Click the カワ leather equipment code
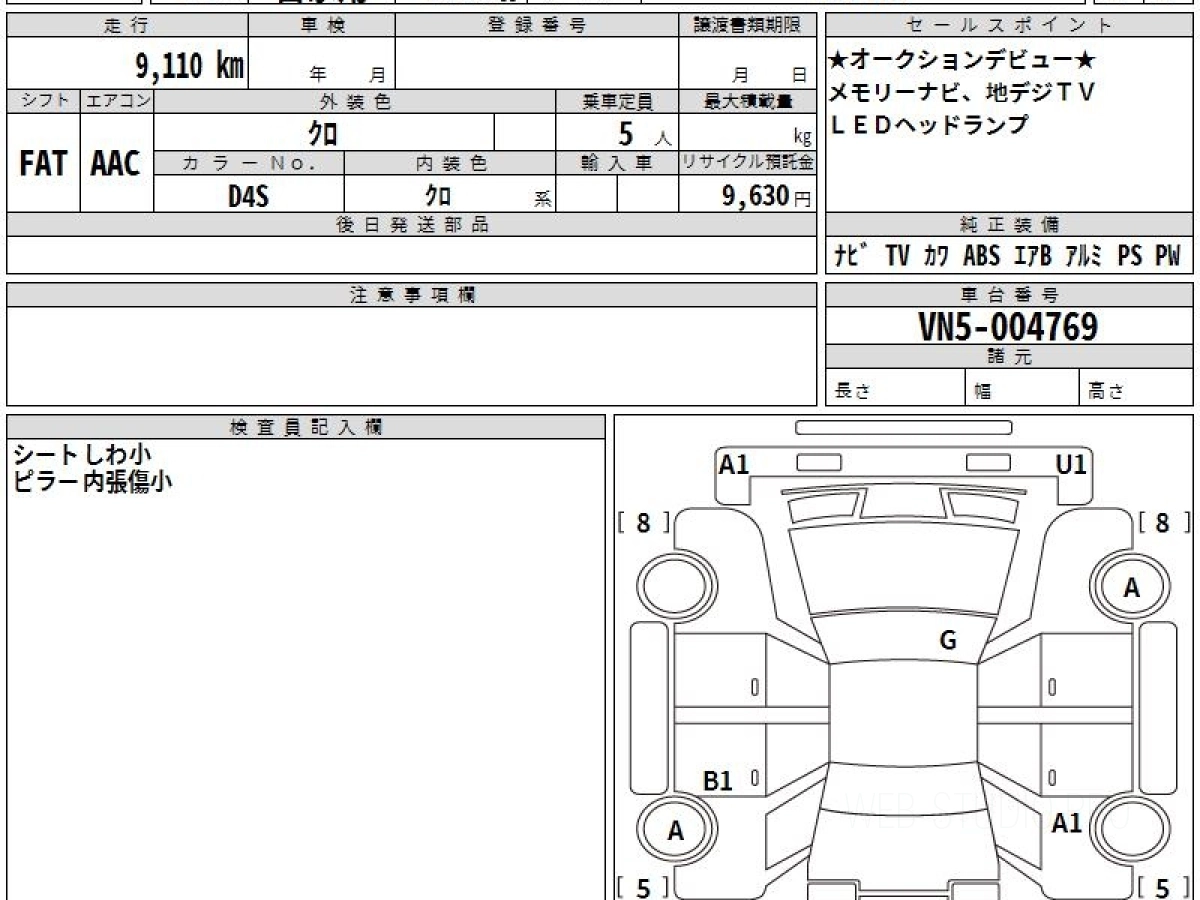This screenshot has width=1200, height=900. pyautogui.click(x=937, y=257)
